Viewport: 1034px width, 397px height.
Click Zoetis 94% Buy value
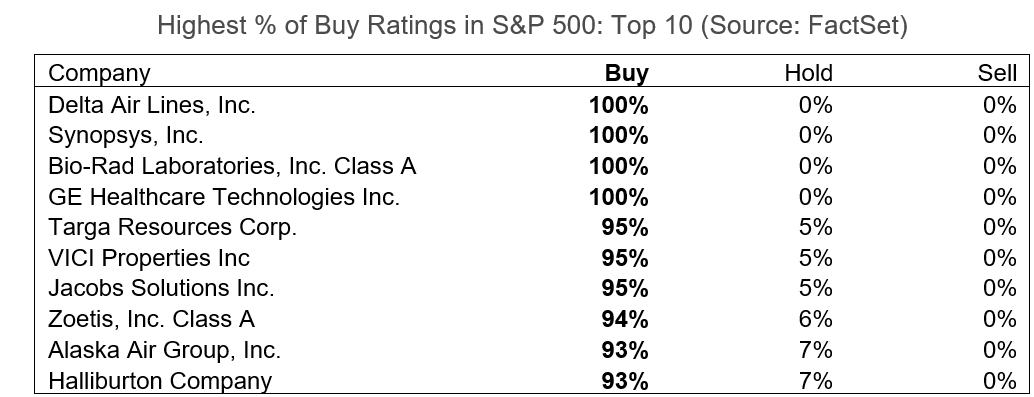click(624, 319)
